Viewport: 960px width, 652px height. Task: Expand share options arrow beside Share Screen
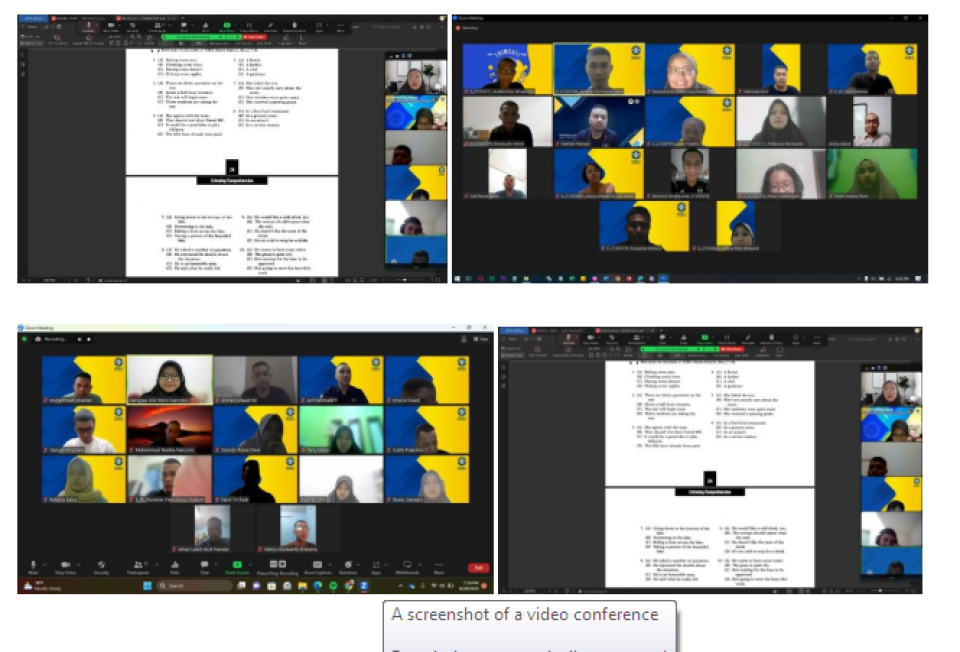[x=250, y=564]
